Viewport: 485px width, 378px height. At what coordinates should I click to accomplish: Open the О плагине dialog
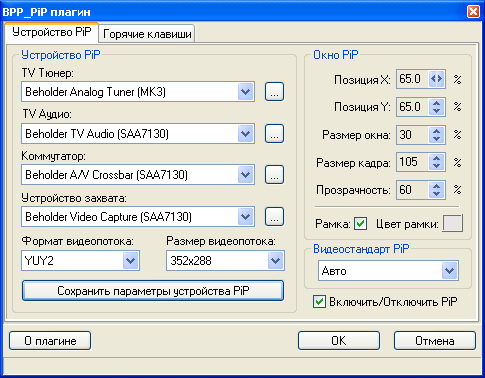coord(50,341)
